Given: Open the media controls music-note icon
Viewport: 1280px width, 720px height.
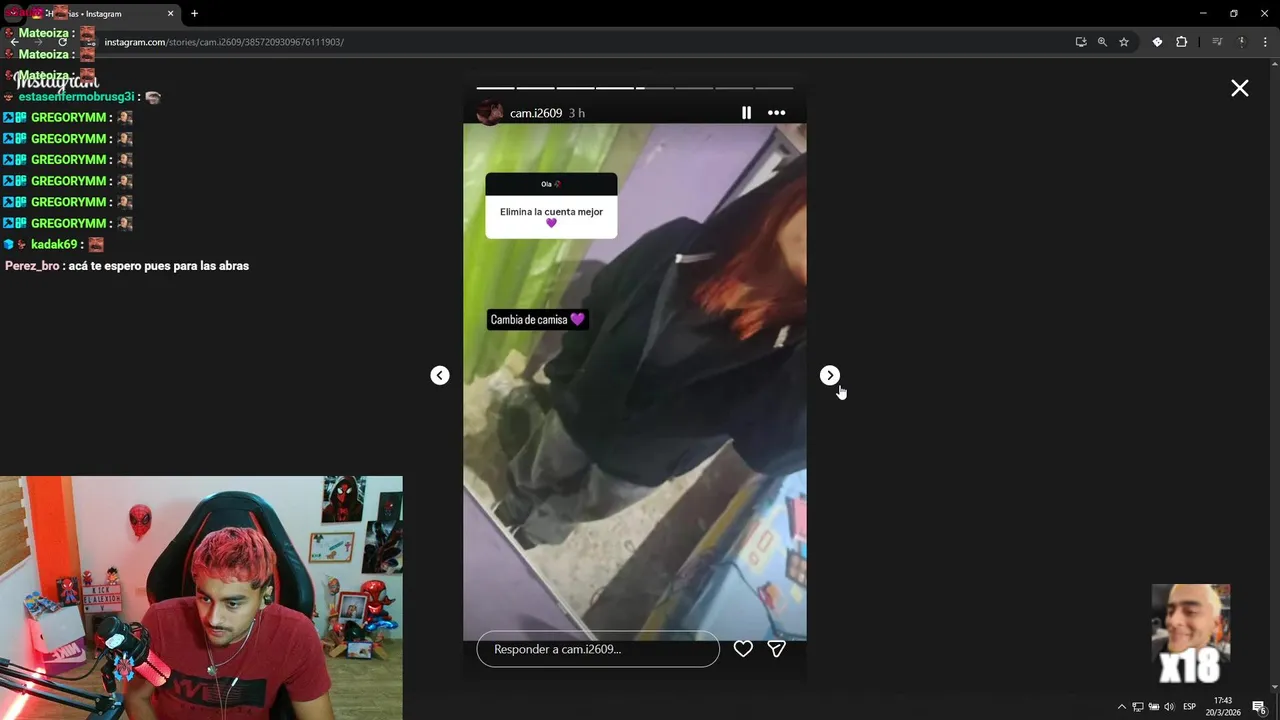Looking at the screenshot, I should tap(1217, 42).
